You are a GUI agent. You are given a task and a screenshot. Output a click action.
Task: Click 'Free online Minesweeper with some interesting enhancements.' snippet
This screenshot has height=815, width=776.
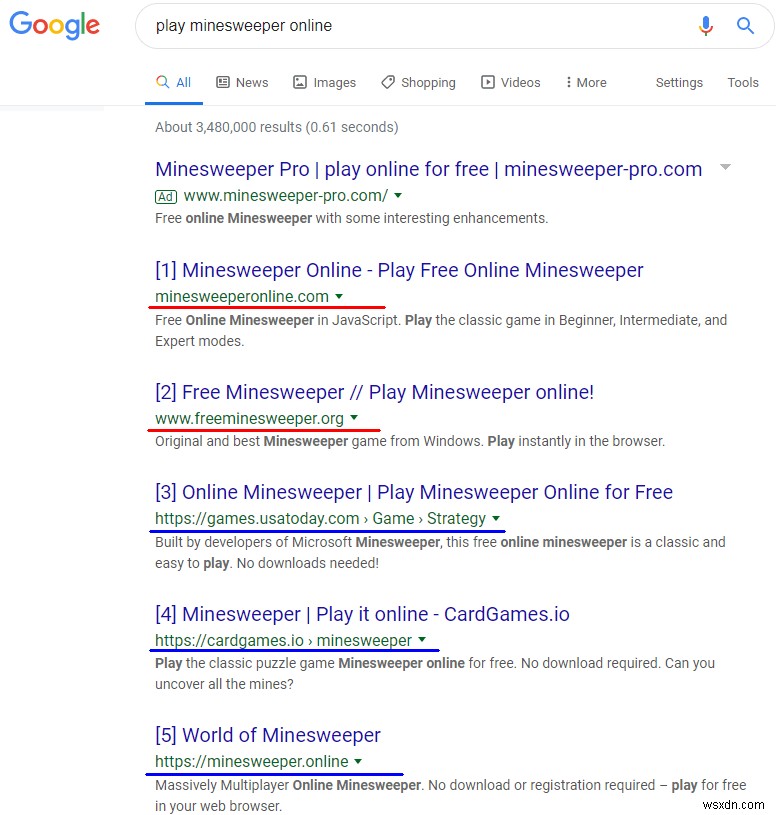(x=351, y=218)
